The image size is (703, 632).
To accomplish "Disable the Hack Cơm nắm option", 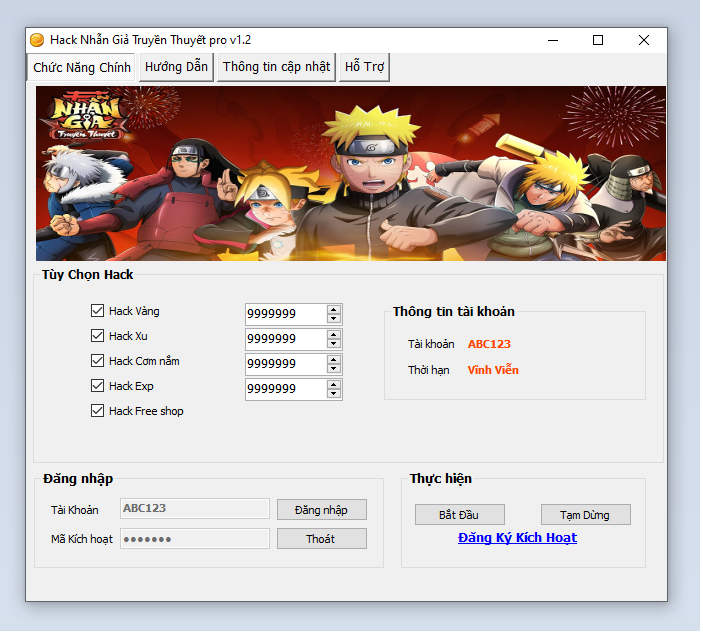I will pyautogui.click(x=97, y=361).
